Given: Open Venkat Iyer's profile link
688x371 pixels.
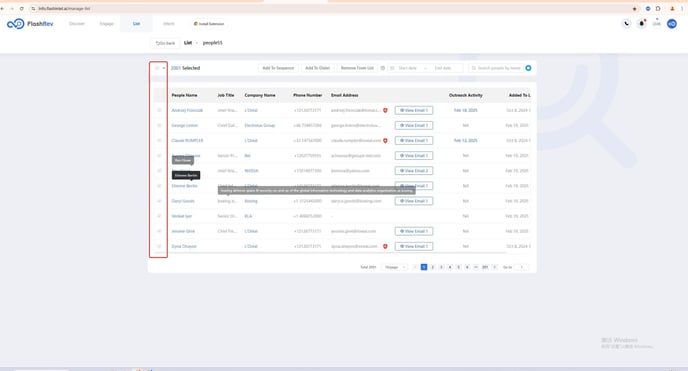Looking at the screenshot, I should pos(182,216).
